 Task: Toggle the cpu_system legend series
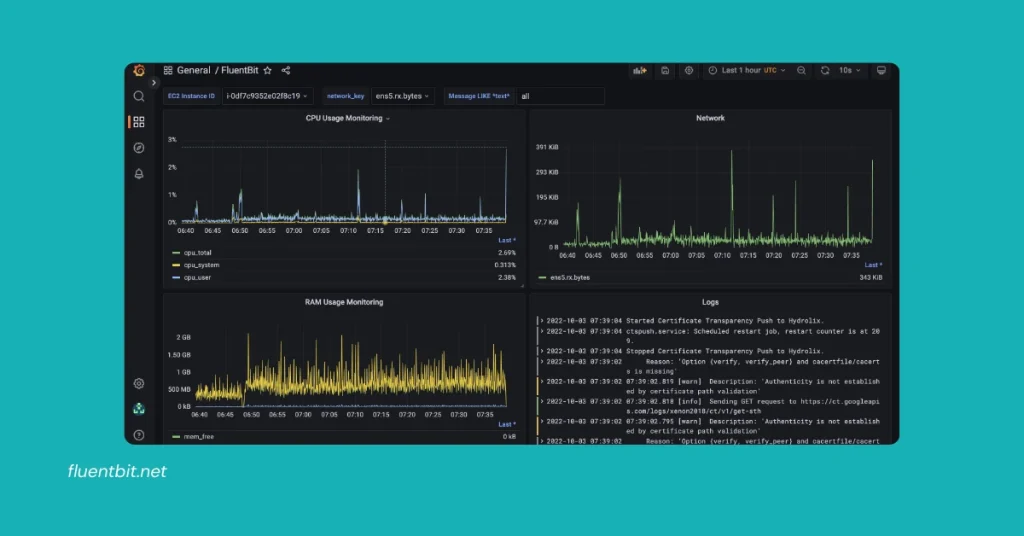[201, 265]
